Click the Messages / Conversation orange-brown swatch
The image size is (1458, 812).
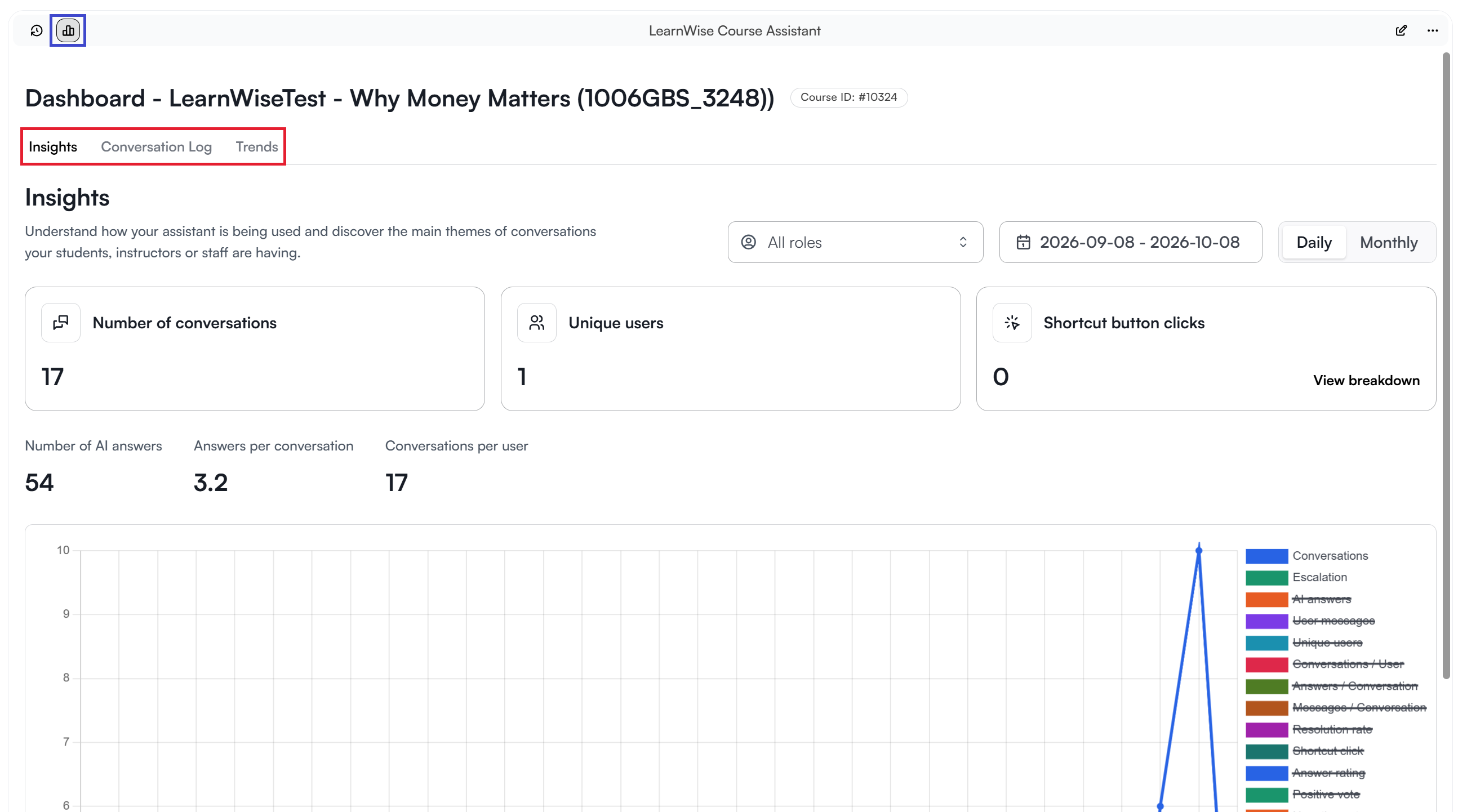pyautogui.click(x=1266, y=708)
